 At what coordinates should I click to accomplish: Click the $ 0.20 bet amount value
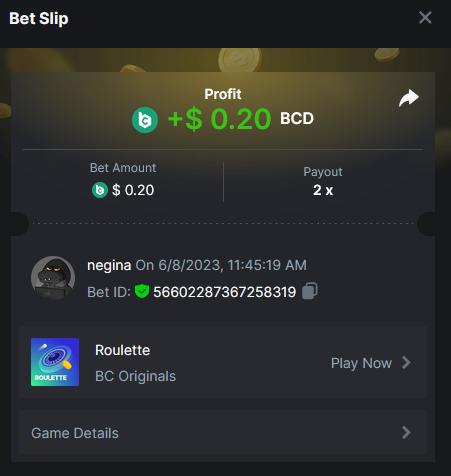pyautogui.click(x=133, y=190)
